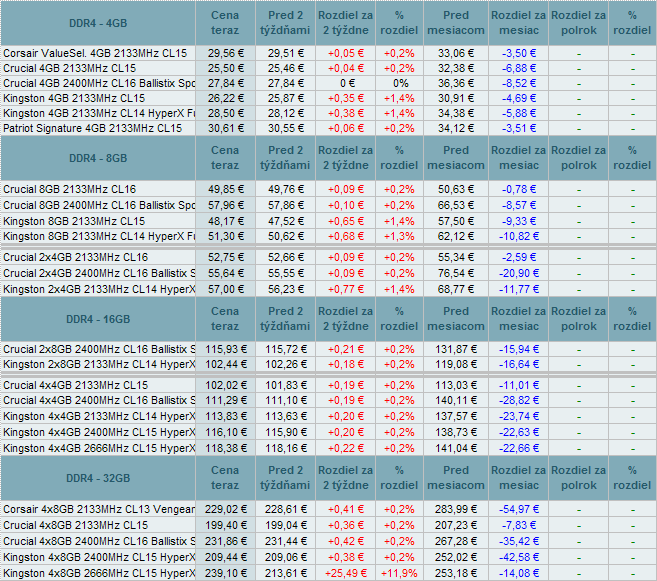Select price 30,55 € from two weeks ago
Viewport: 657px width, 581px height.
pos(286,128)
